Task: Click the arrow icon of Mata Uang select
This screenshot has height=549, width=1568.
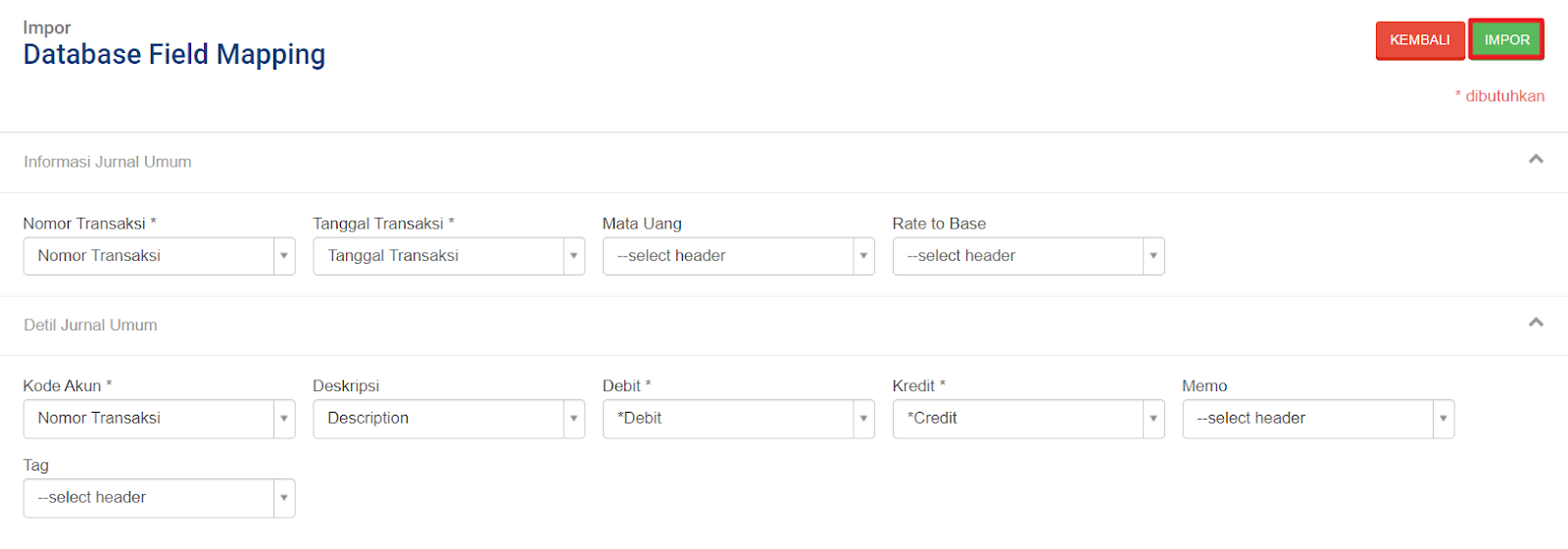Action: coord(863,256)
